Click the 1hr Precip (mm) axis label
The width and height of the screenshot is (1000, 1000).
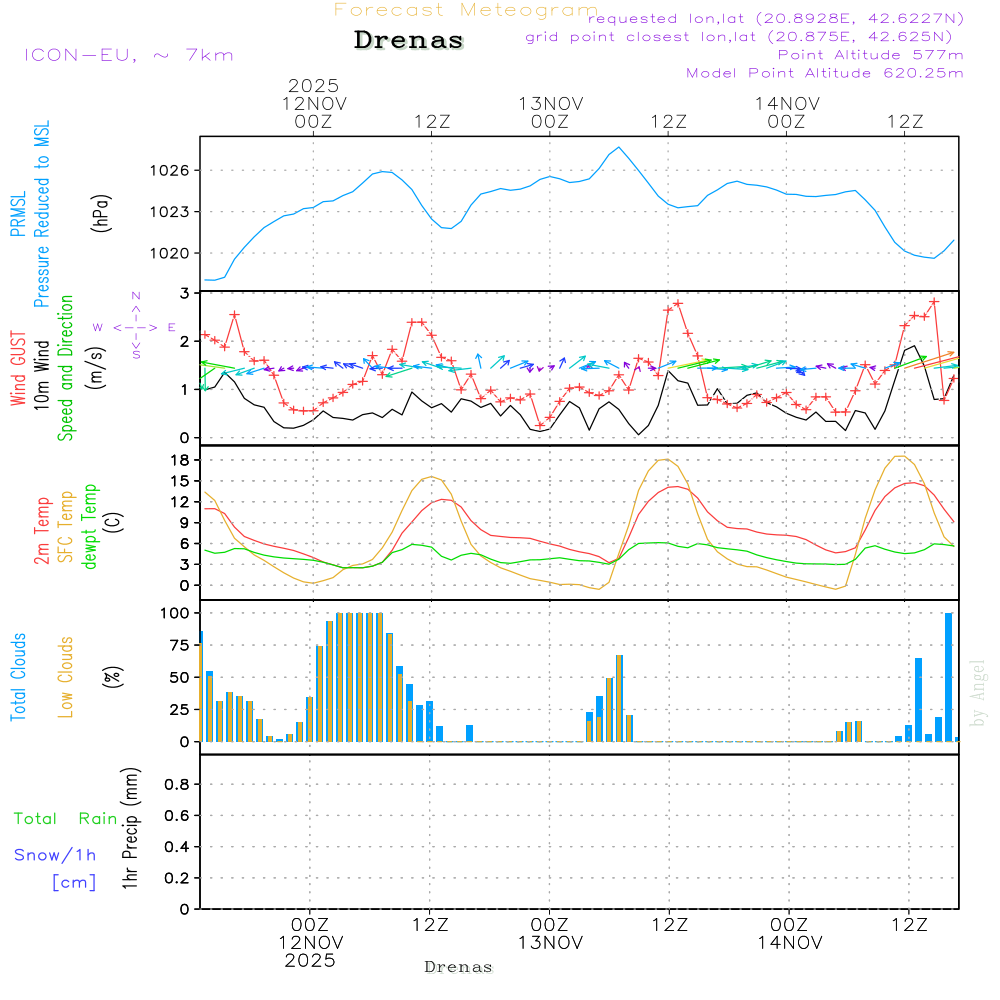click(x=130, y=830)
